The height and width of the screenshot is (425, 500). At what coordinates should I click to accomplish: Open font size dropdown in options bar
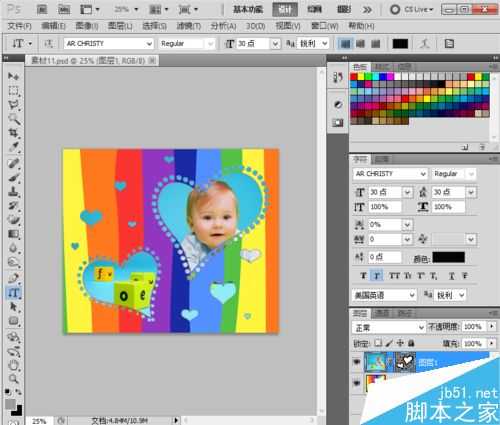click(x=275, y=44)
